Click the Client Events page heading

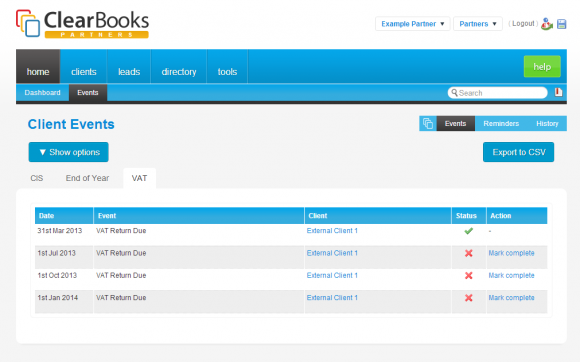click(71, 124)
